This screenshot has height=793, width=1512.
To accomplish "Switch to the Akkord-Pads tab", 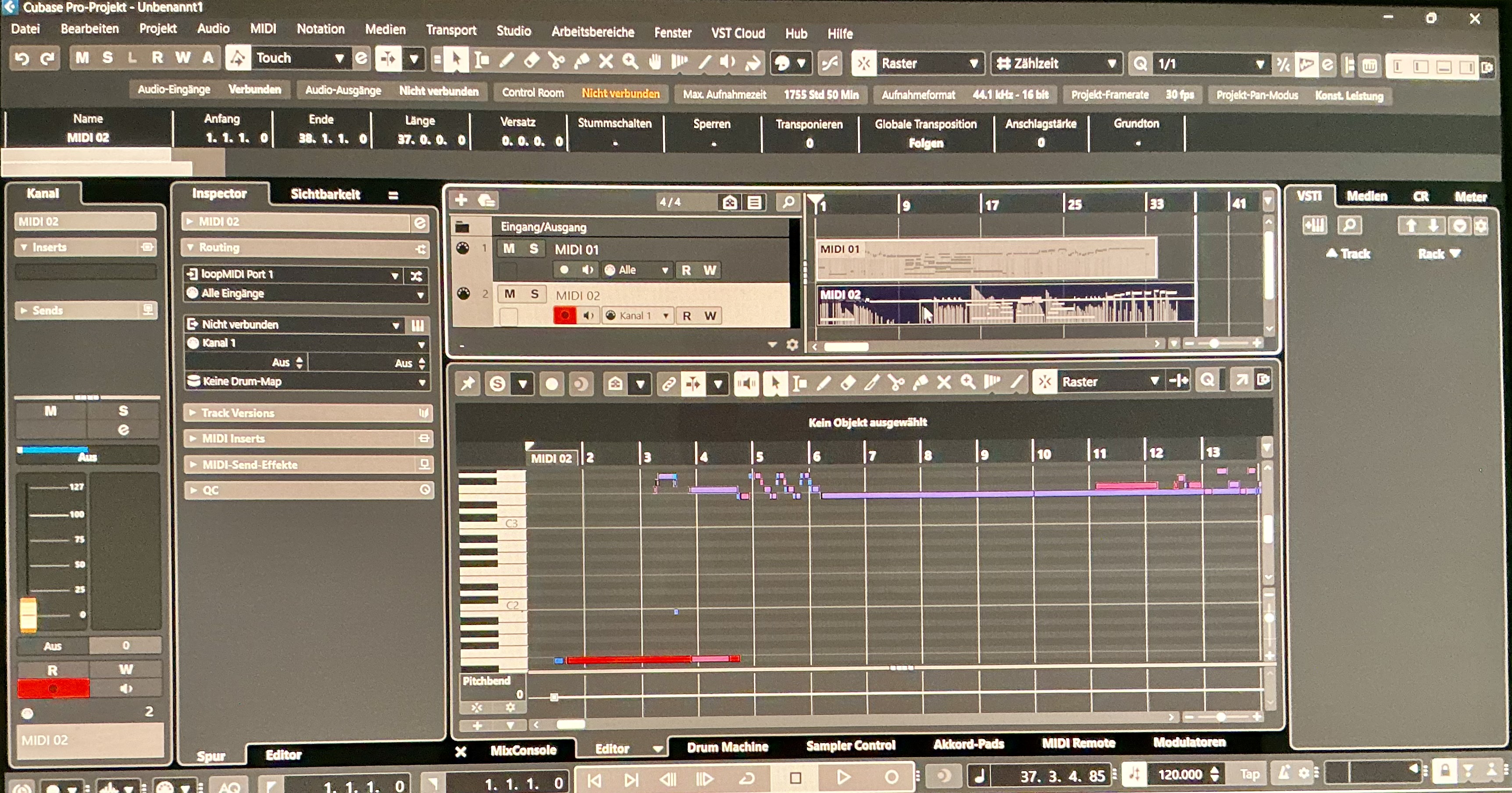I will (969, 744).
